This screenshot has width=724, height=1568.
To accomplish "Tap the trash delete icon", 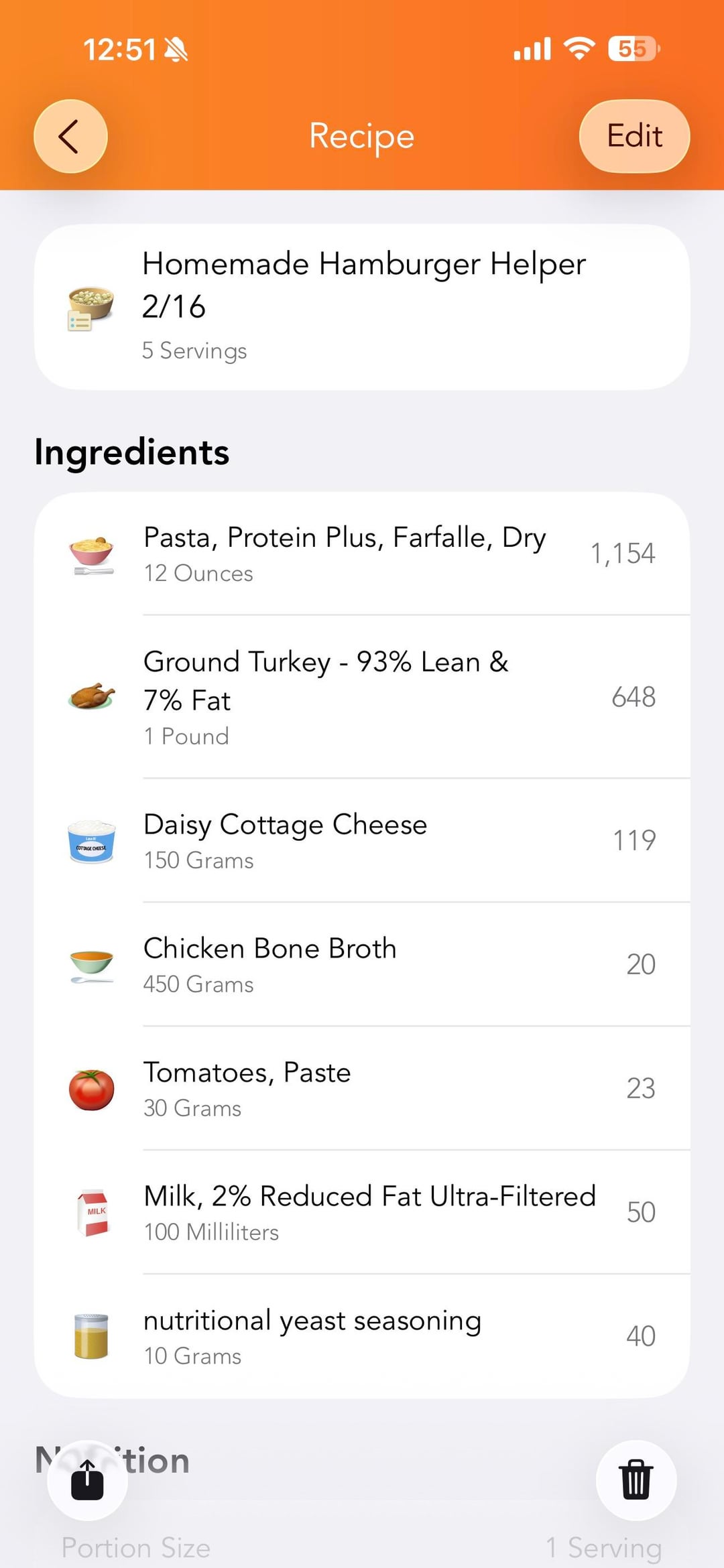I will 636,1480.
